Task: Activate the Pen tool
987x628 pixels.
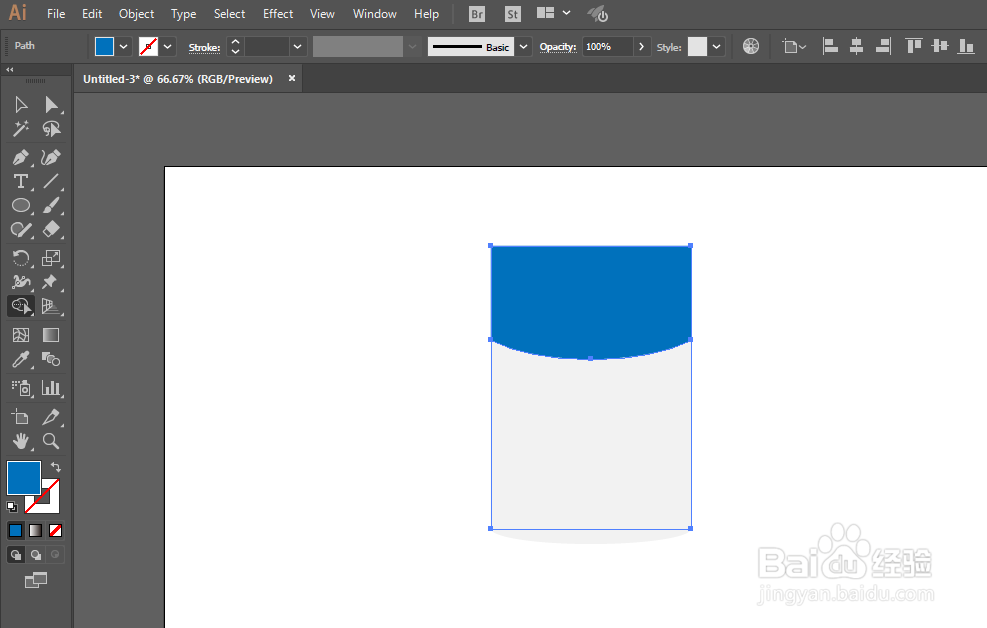Action: coord(20,157)
